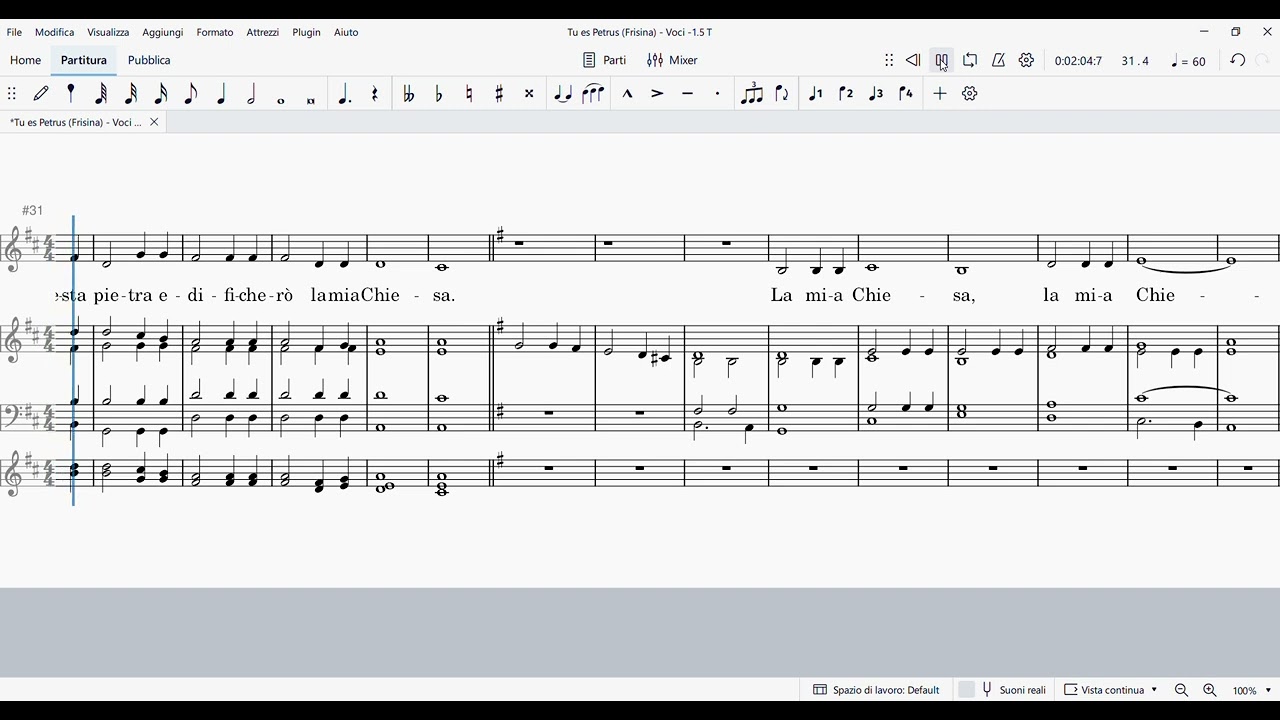Image resolution: width=1280 pixels, height=720 pixels.
Task: Go to the Home tab
Action: click(26, 61)
